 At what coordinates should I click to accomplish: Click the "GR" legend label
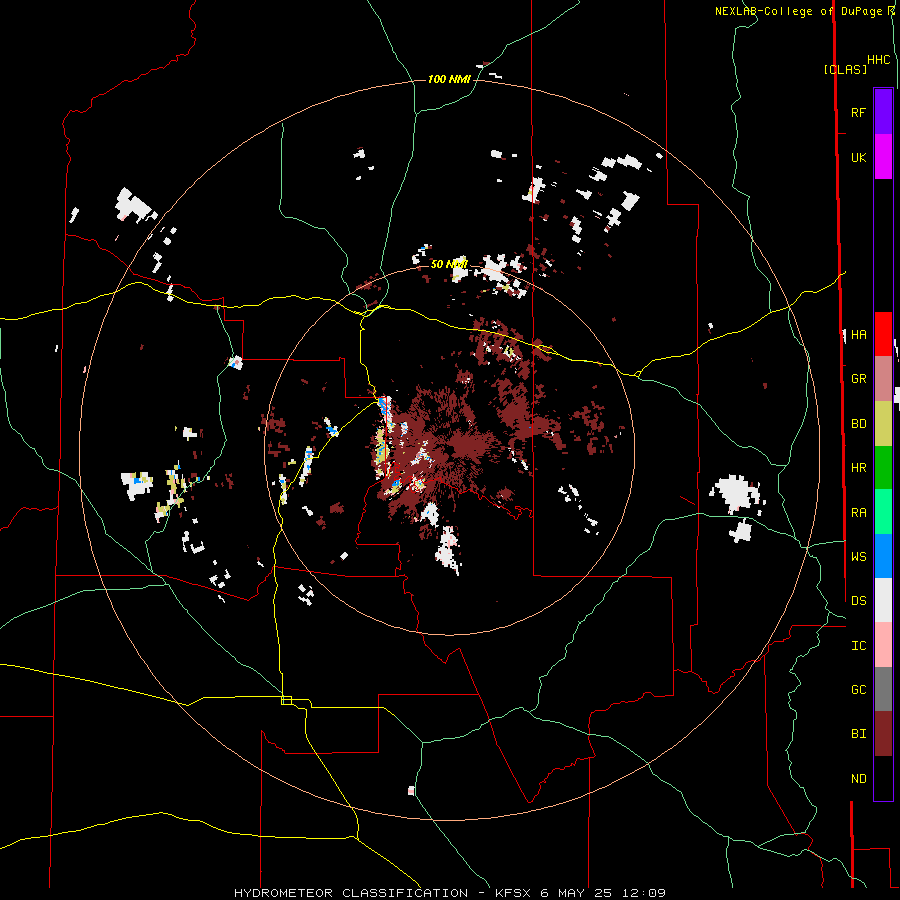[859, 379]
